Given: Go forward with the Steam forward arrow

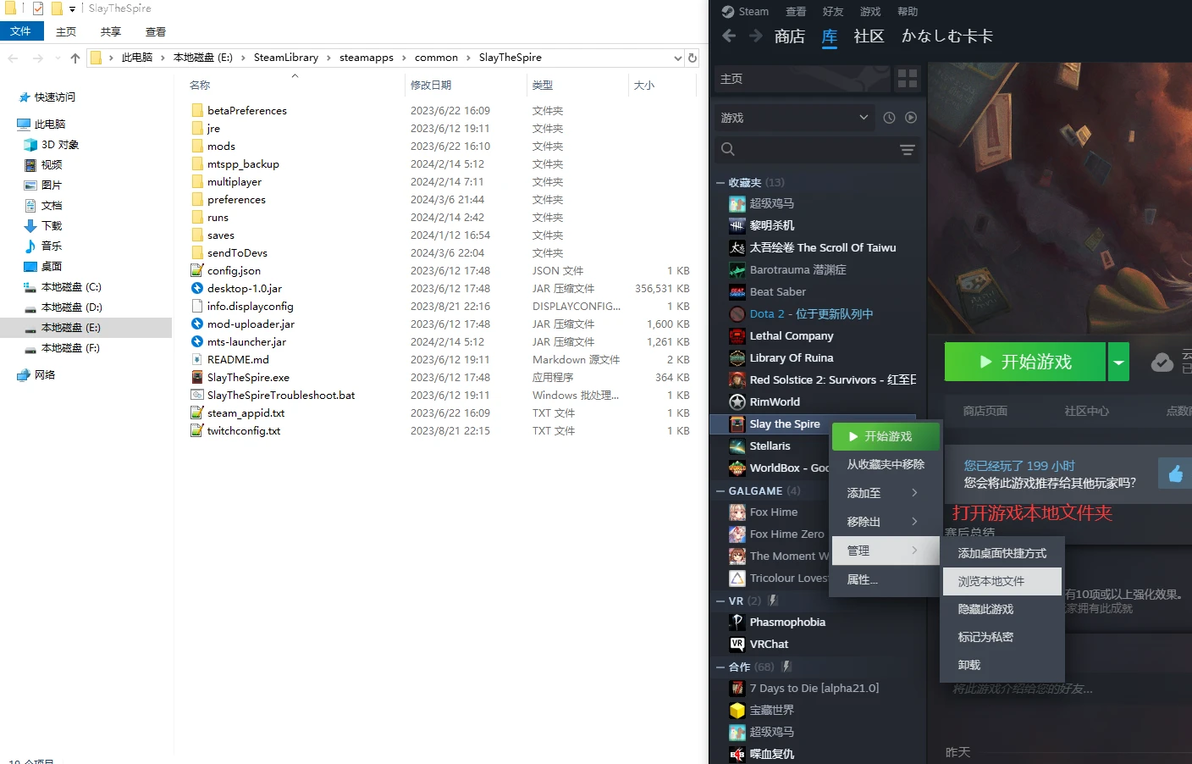Looking at the screenshot, I should tap(756, 36).
